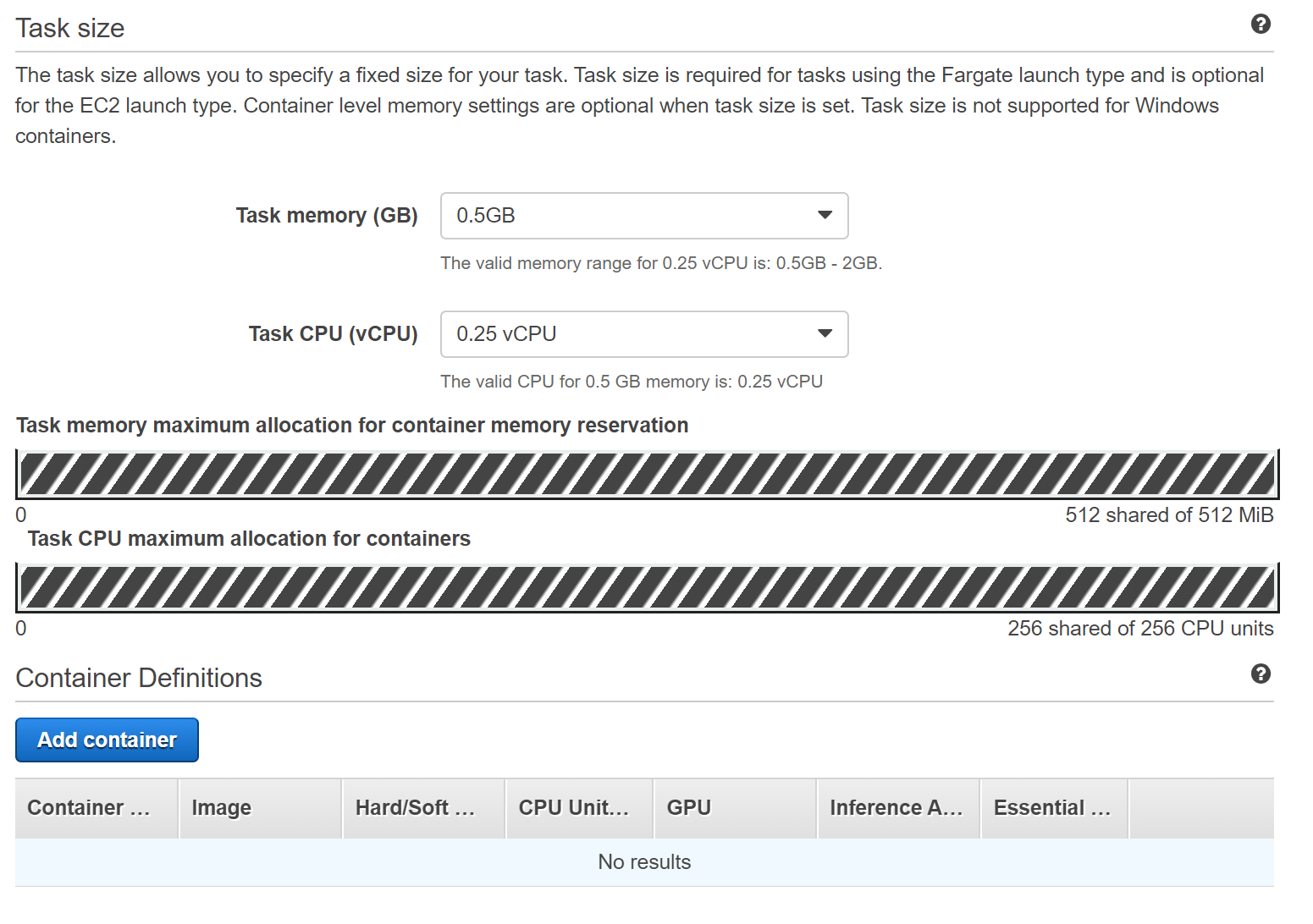Click the task CPU allocation striped bar
Image resolution: width=1313 pixels, height=924 pixels.
pyautogui.click(x=647, y=587)
